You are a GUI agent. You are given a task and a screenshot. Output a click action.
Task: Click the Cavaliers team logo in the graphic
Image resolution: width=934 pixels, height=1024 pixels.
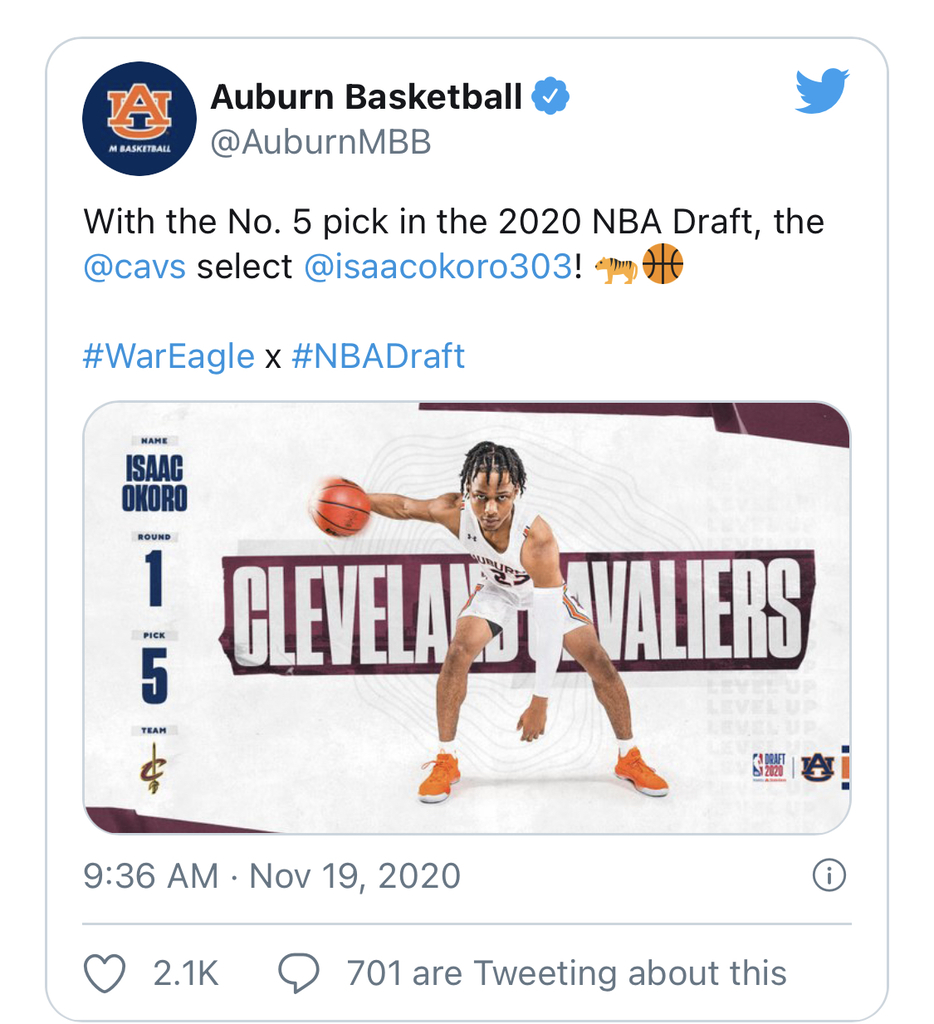pos(153,767)
